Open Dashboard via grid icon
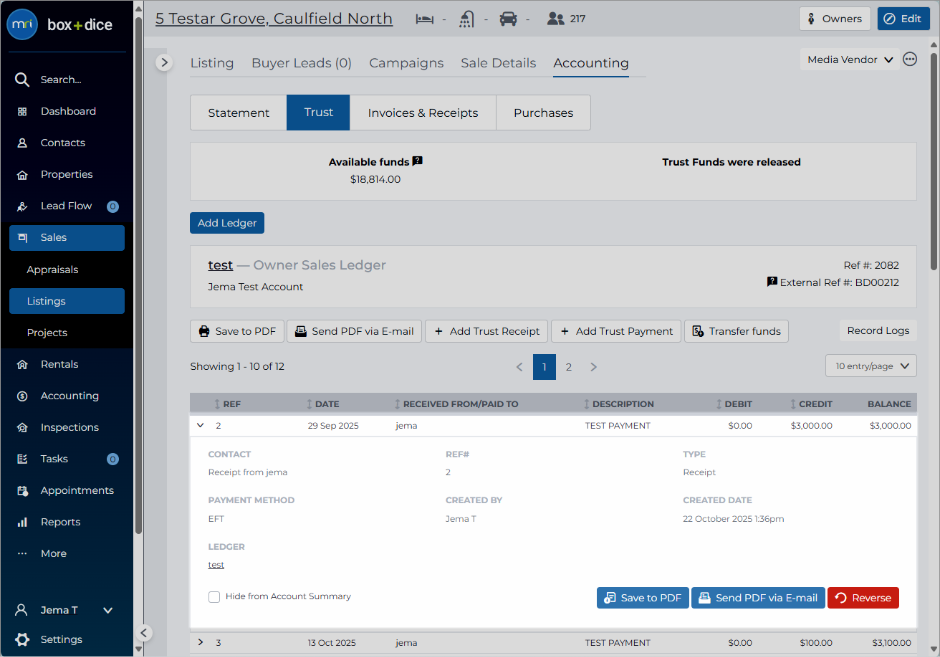The height and width of the screenshot is (657, 940). click(22, 111)
